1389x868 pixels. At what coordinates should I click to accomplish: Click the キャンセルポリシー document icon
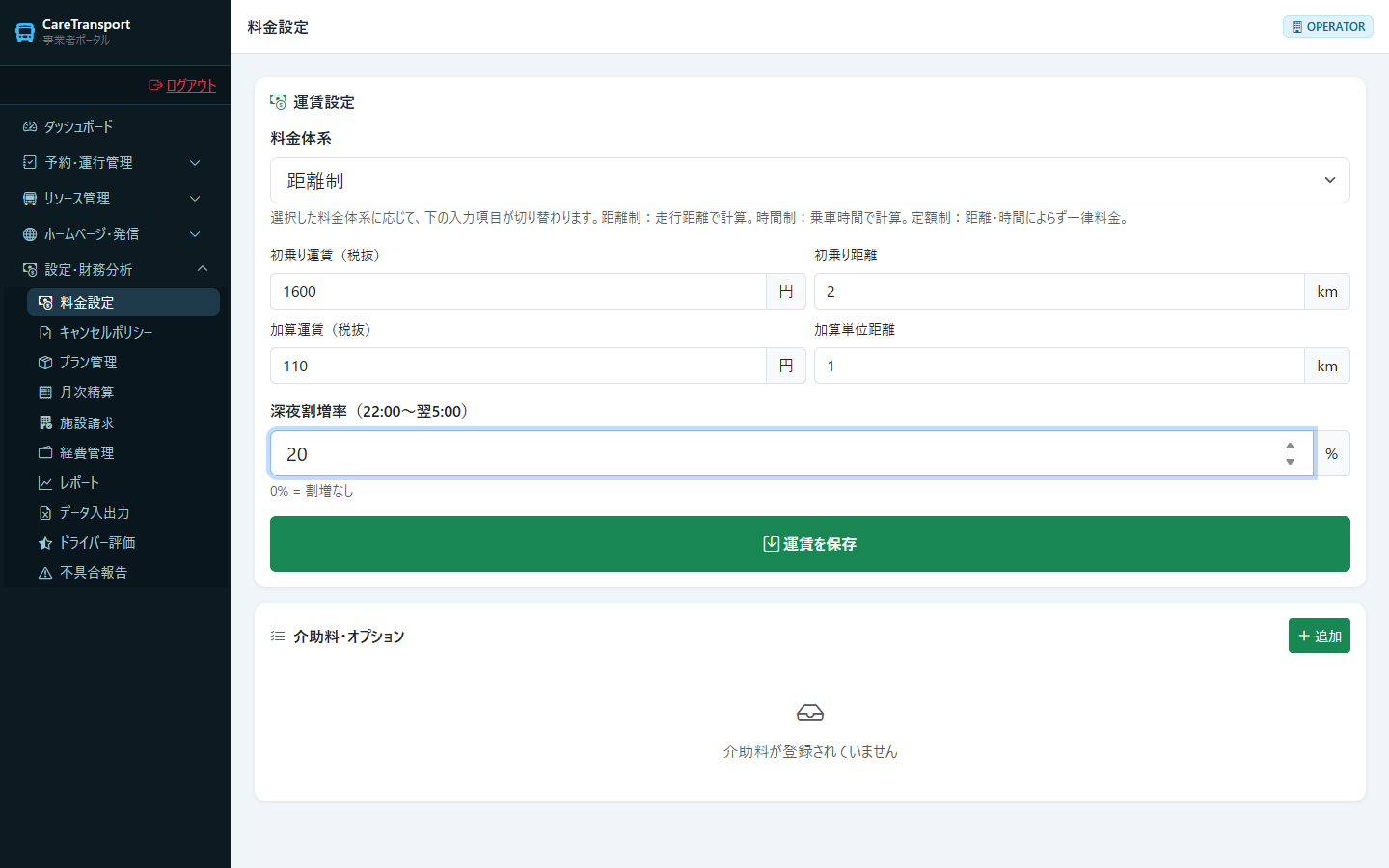[45, 333]
